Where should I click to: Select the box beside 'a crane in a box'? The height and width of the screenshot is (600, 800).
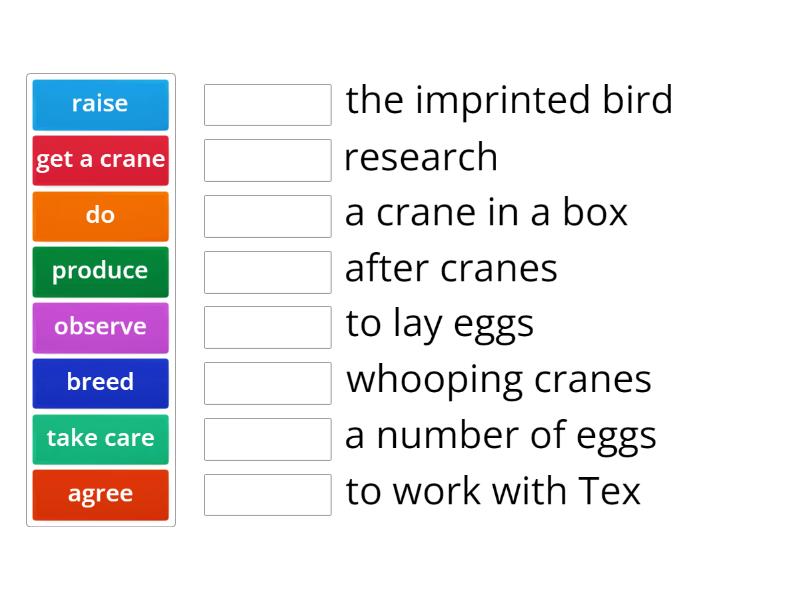pyautogui.click(x=267, y=215)
